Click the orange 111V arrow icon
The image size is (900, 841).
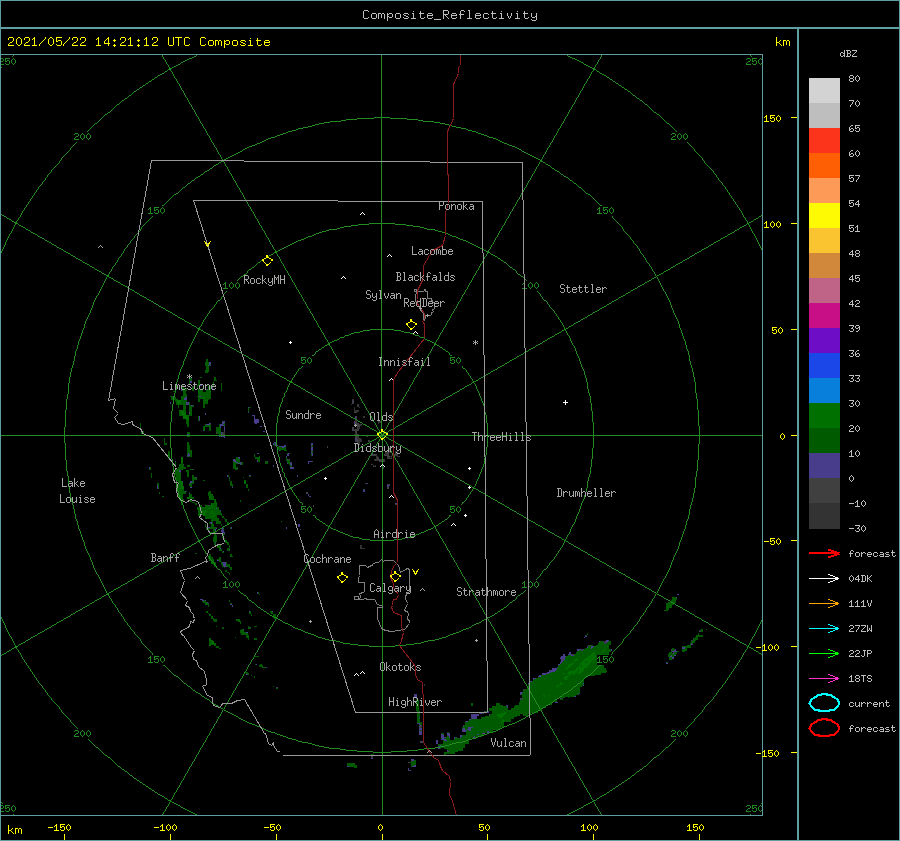(824, 603)
